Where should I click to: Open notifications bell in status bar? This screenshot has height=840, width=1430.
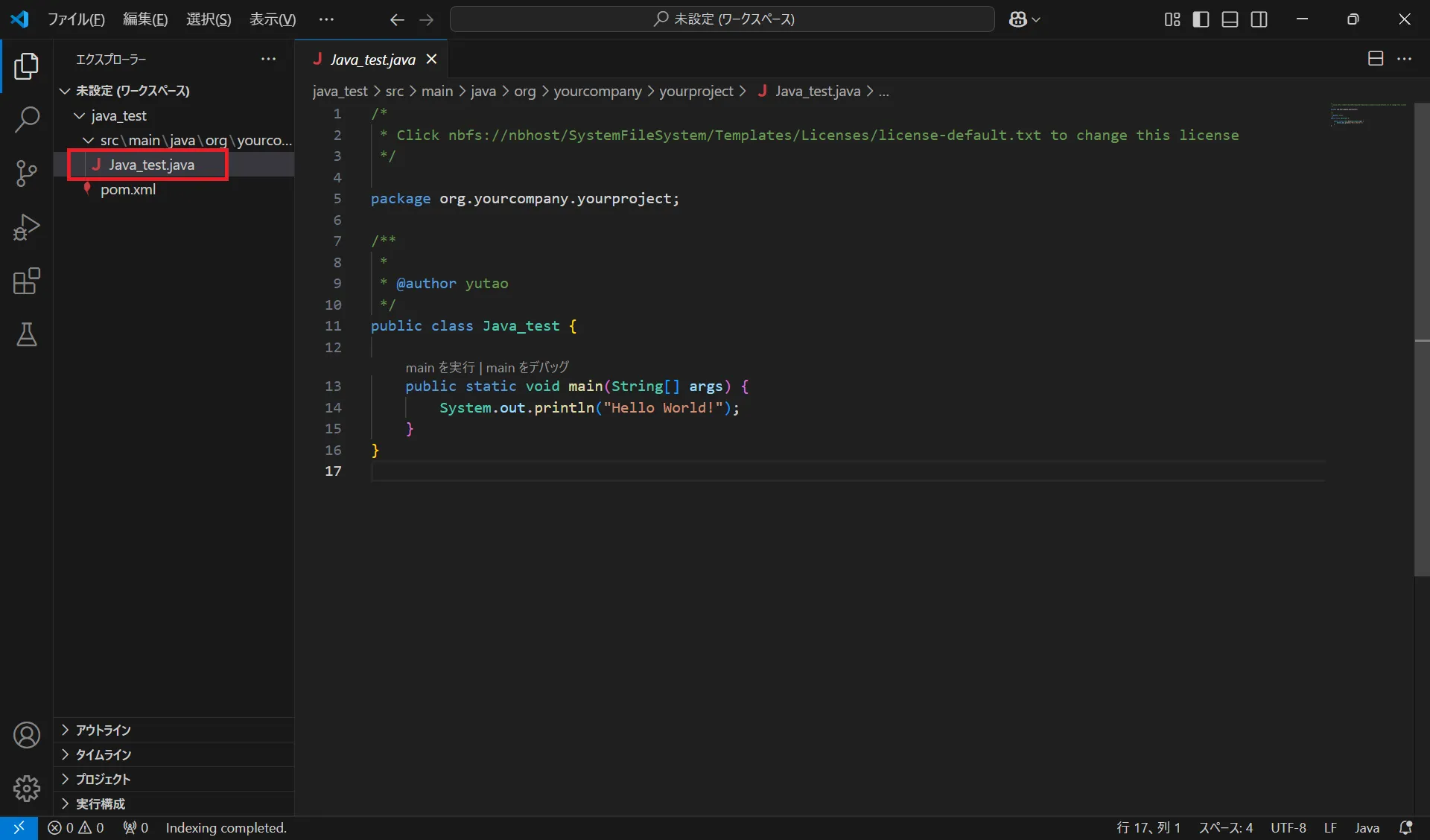(1405, 827)
